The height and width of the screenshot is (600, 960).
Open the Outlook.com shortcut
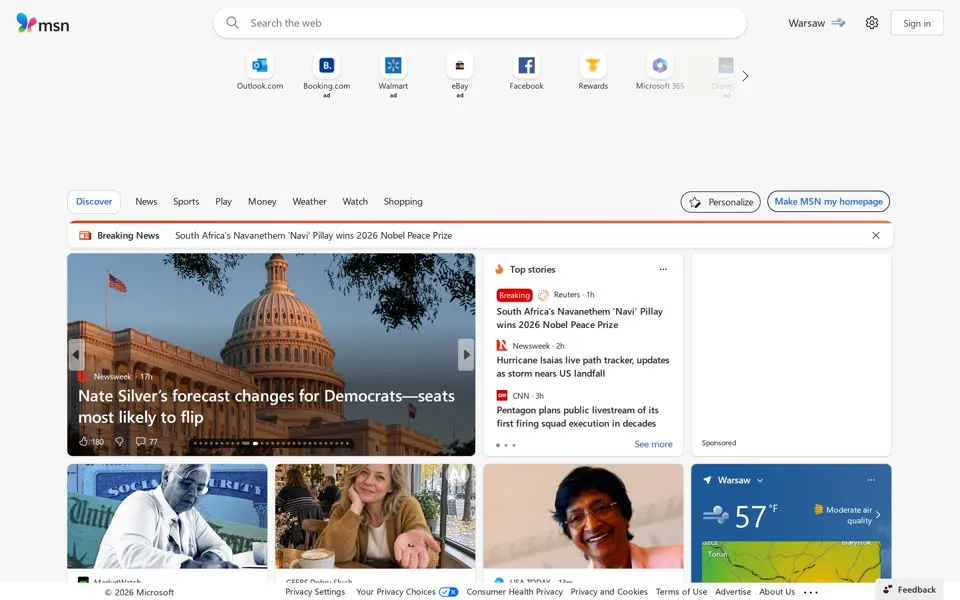pyautogui.click(x=260, y=72)
